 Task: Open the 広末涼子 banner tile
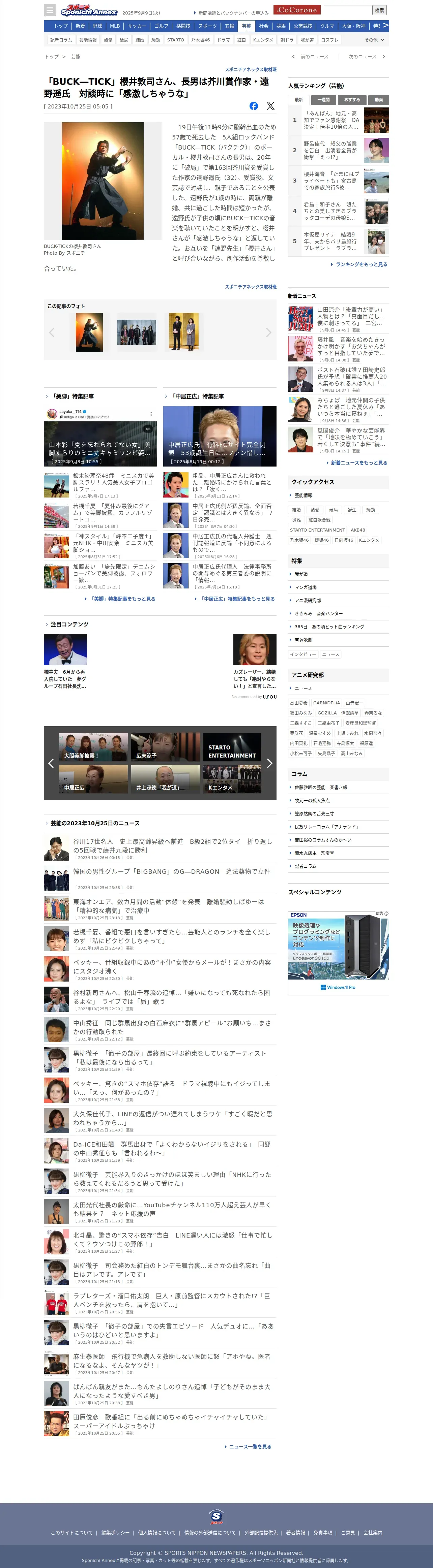coord(165,747)
